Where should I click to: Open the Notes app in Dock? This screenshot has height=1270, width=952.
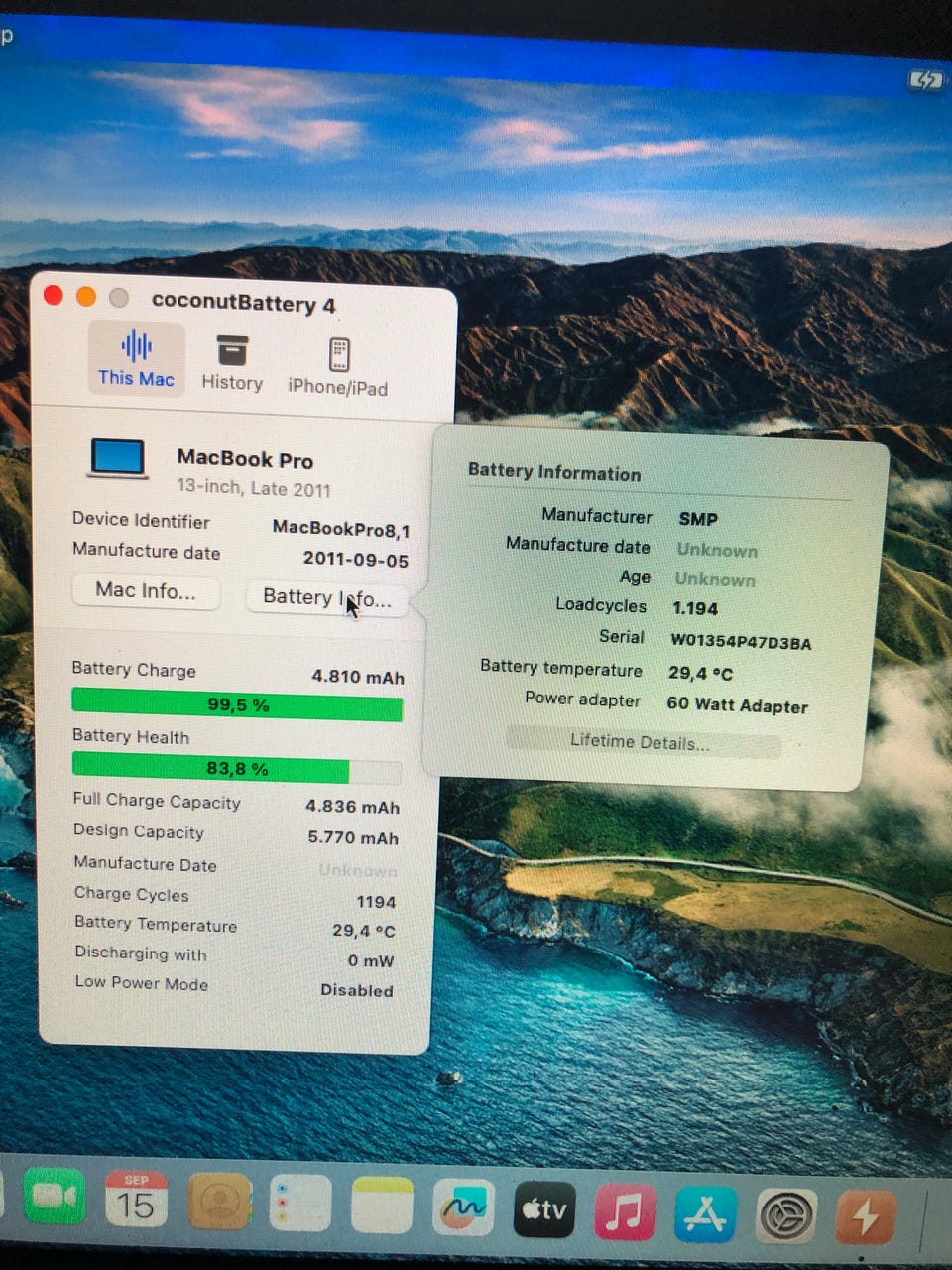tap(382, 1206)
